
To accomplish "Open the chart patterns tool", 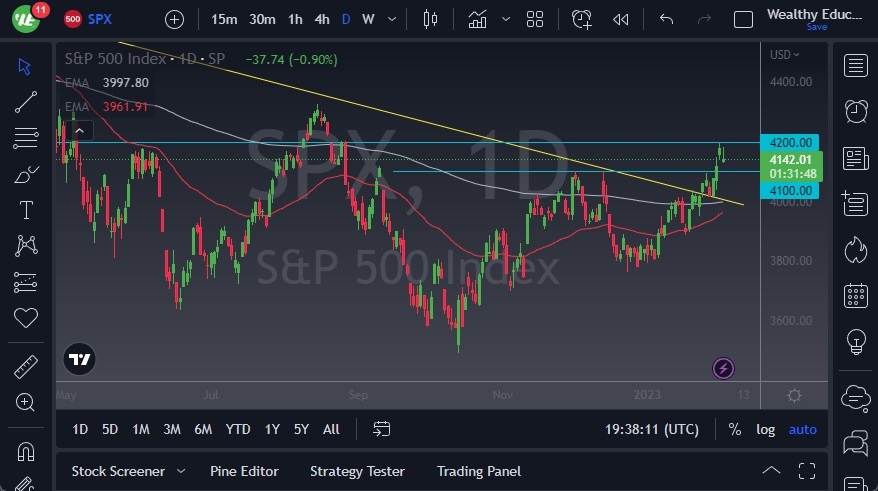I will [x=26, y=245].
